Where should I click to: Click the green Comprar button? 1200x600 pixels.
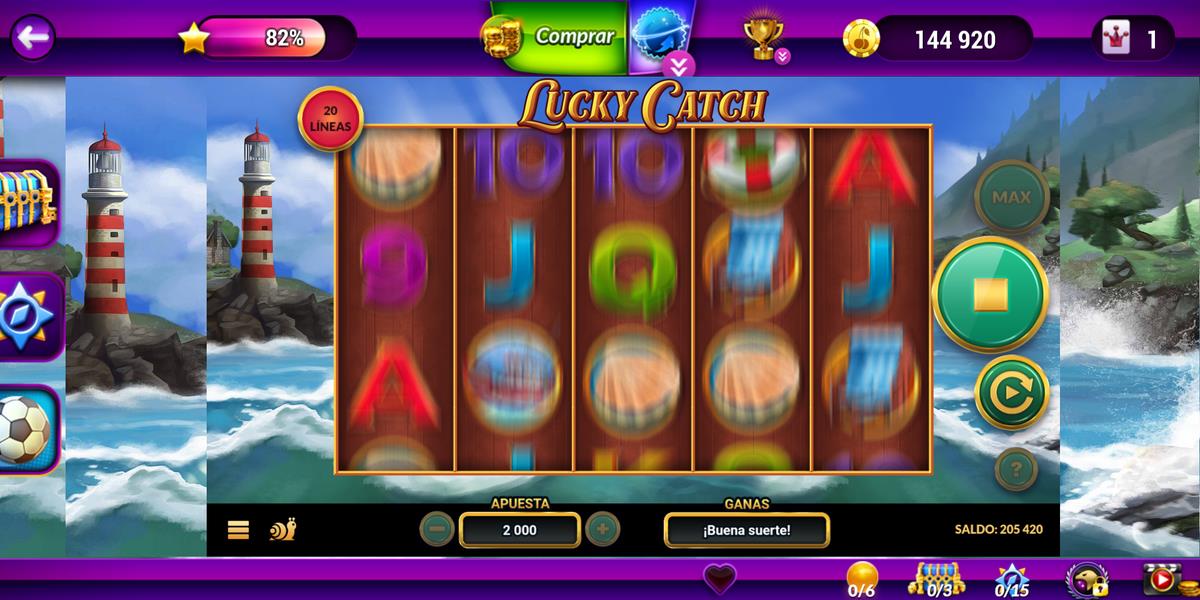[x=558, y=37]
